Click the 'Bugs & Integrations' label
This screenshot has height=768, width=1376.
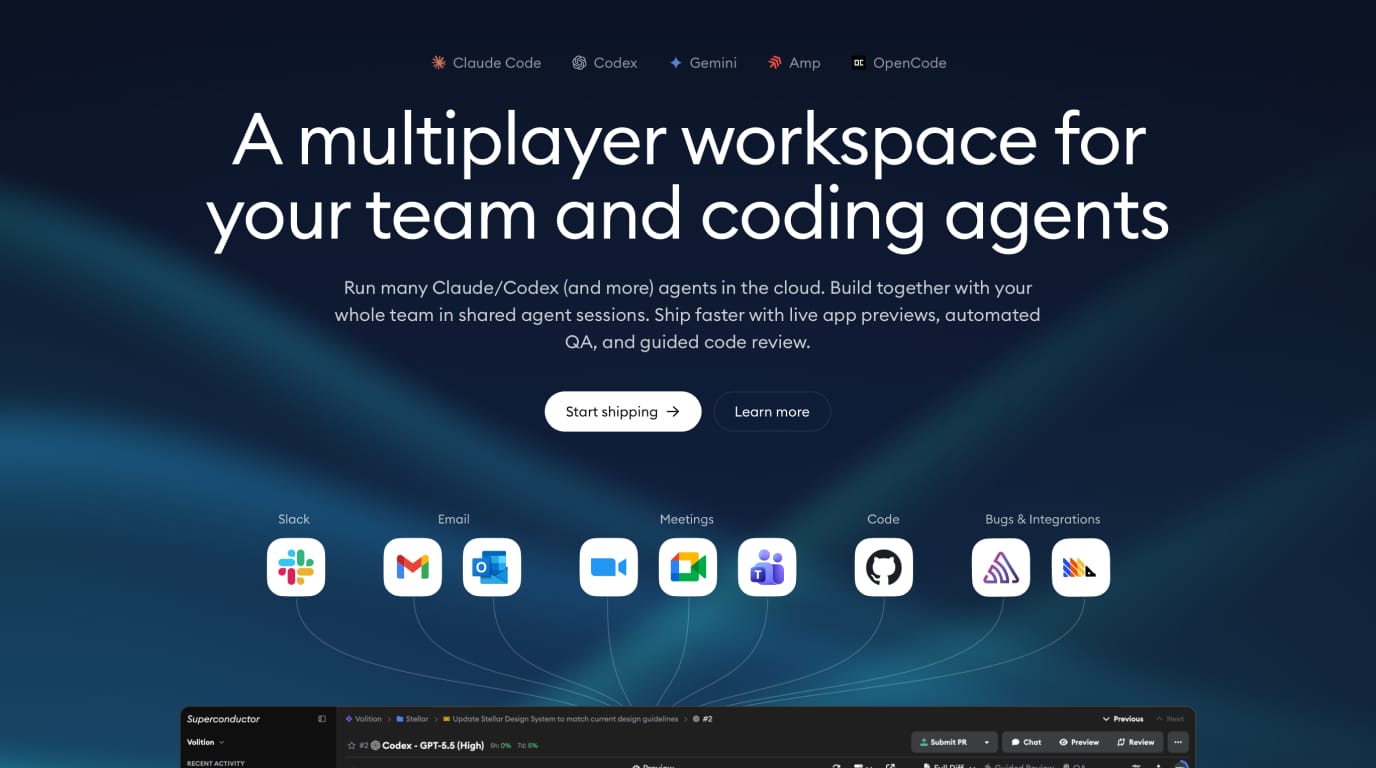click(1042, 519)
